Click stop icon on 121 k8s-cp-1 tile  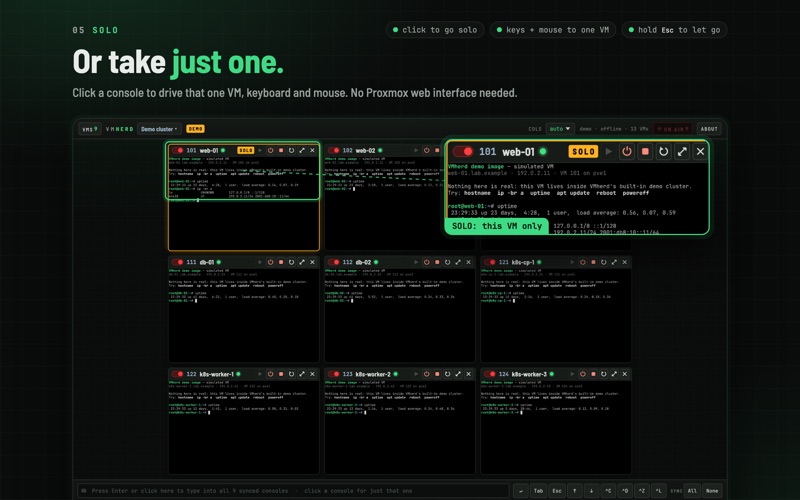click(593, 262)
